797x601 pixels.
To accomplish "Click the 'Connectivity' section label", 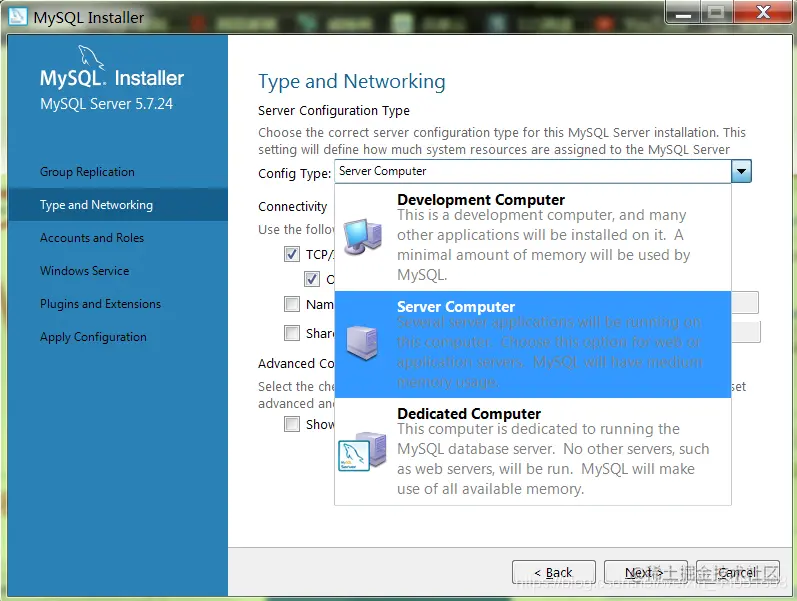I will (293, 206).
